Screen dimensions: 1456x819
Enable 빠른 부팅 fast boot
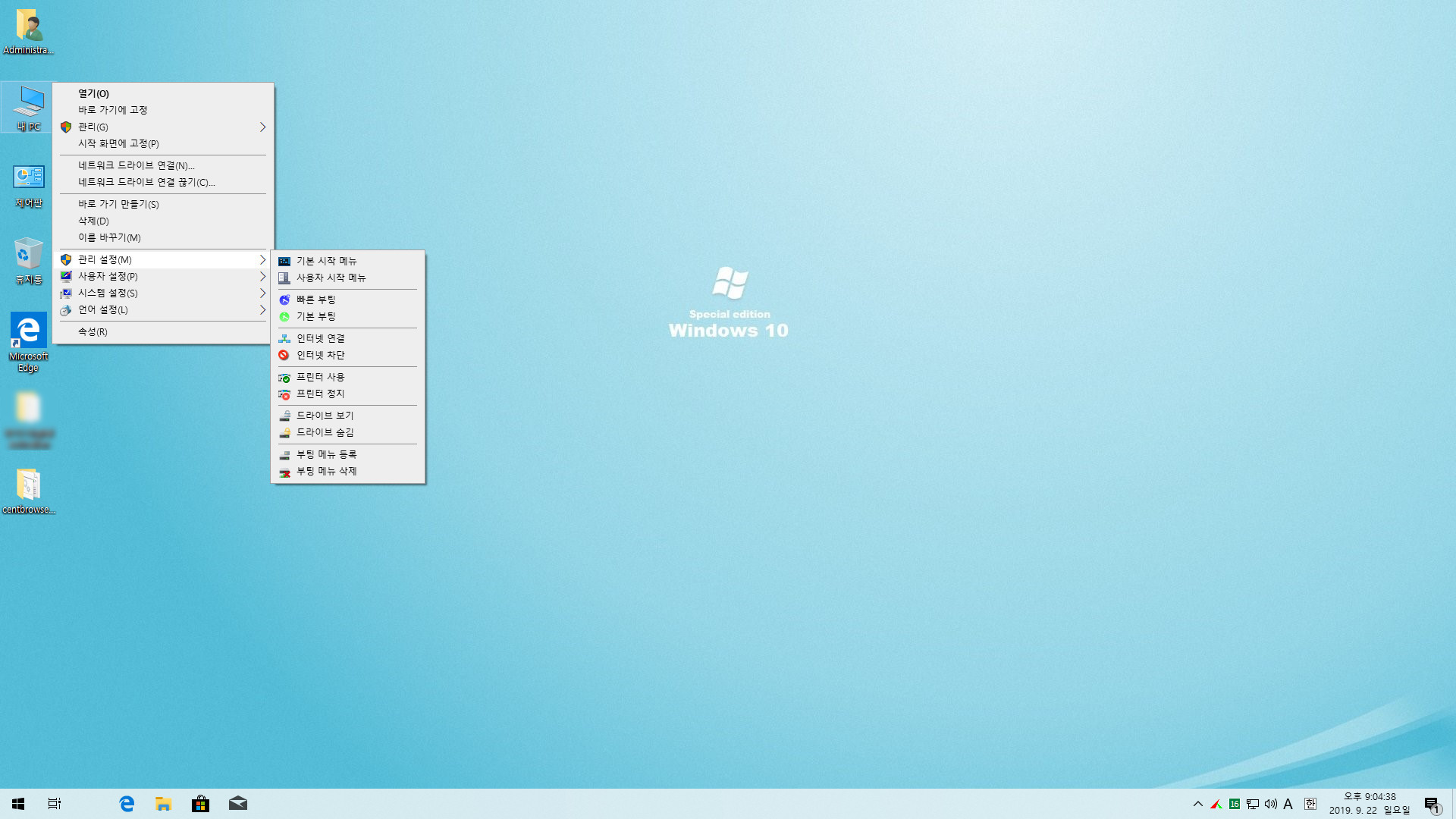click(x=347, y=300)
